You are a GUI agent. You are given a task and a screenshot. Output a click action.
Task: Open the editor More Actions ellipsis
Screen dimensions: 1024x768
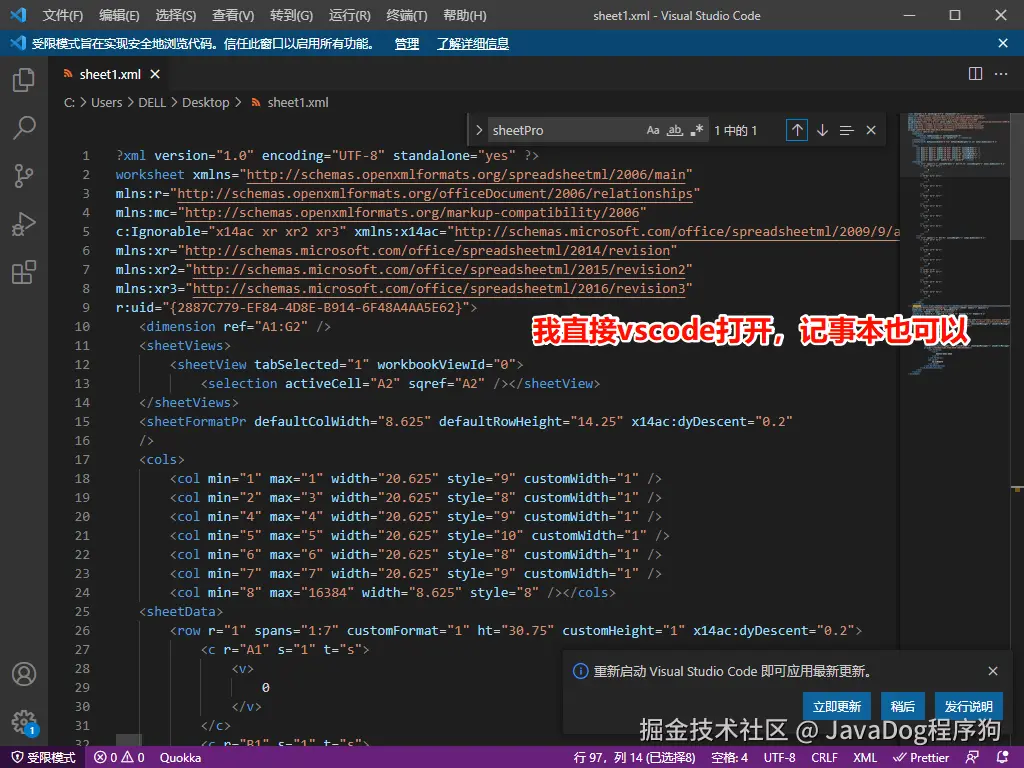1001,74
